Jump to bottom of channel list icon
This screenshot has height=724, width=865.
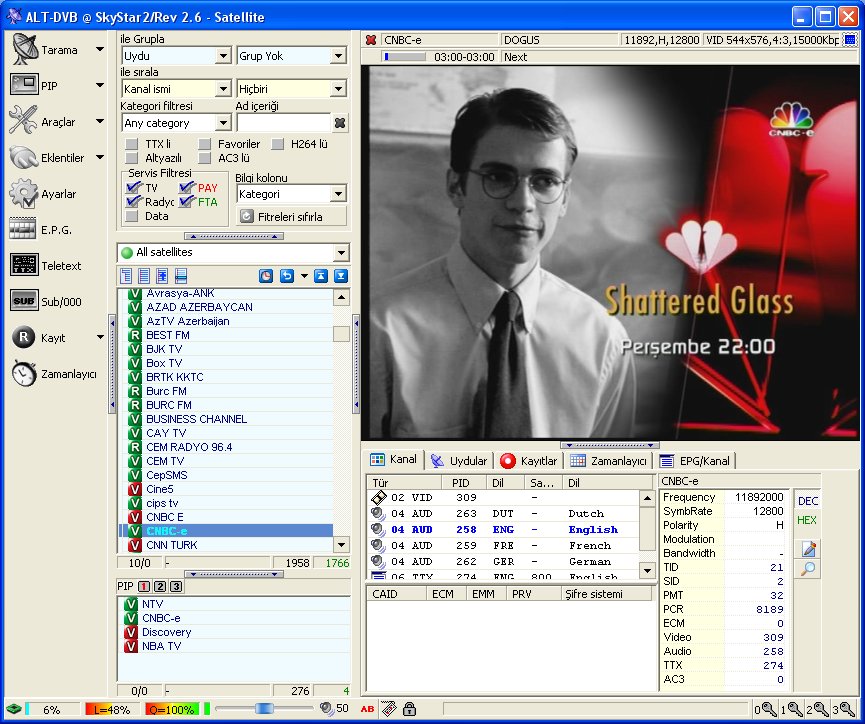341,276
